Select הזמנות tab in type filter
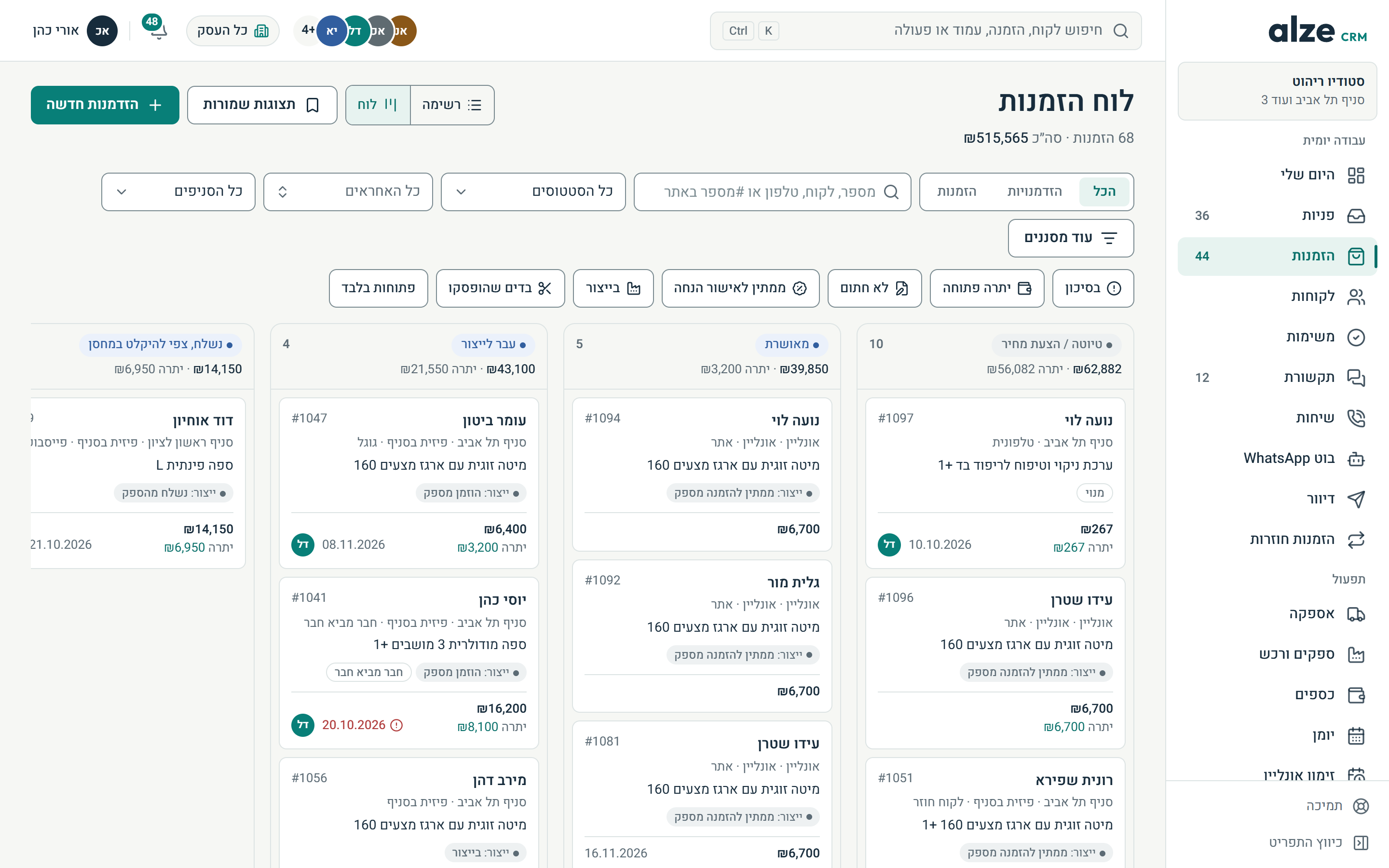Screen dimensions: 1389x868 click(x=956, y=192)
